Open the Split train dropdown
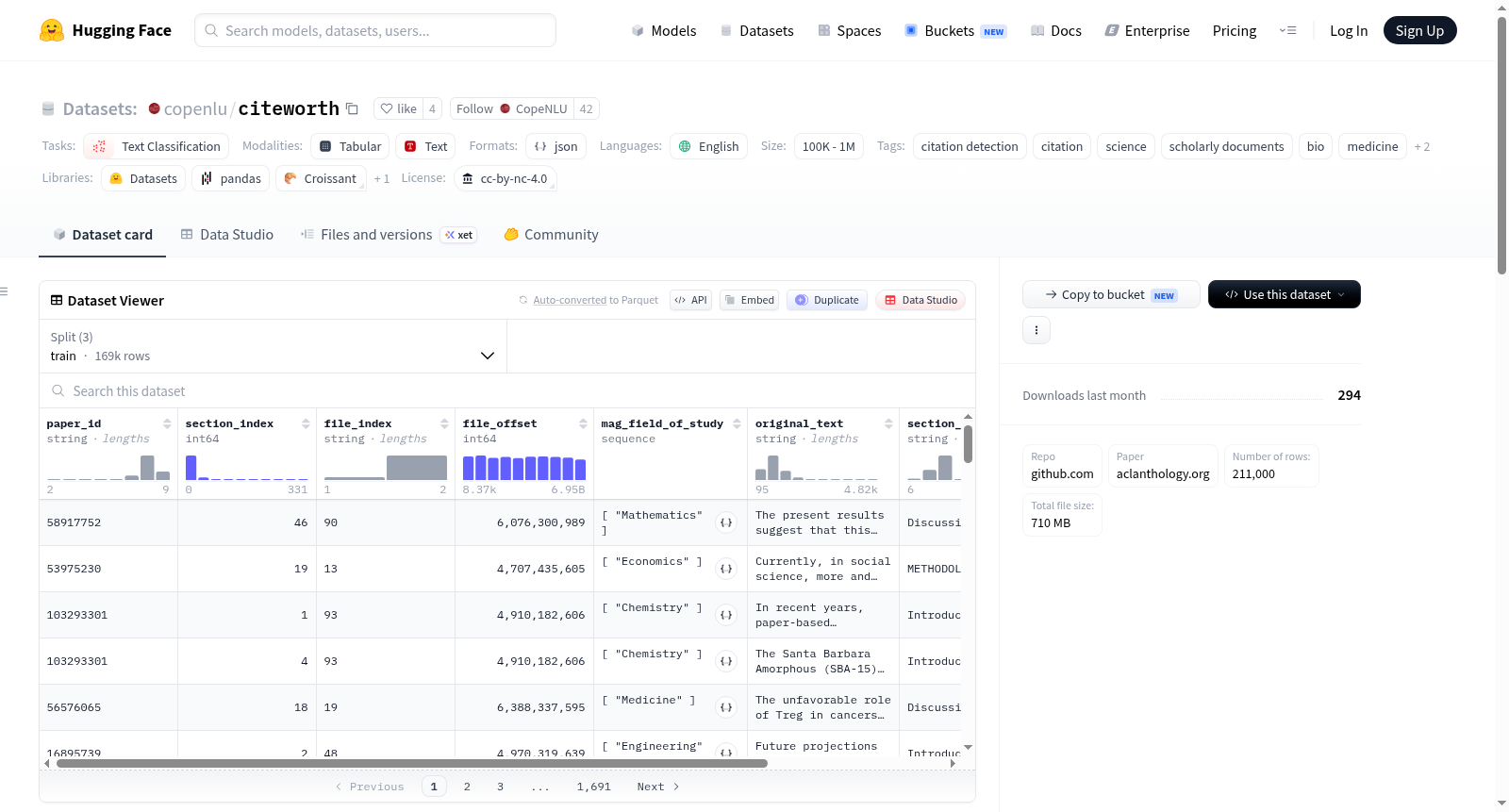The width and height of the screenshot is (1509, 812). tap(273, 346)
